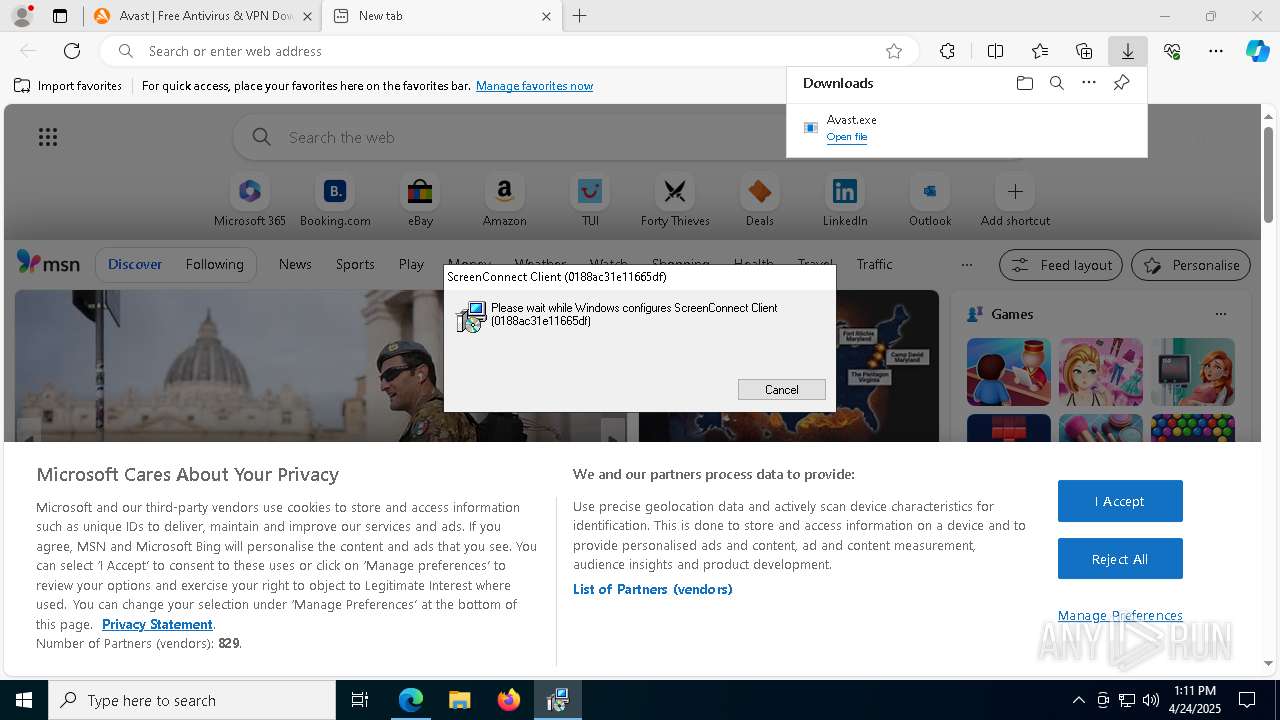Search downloads magnifier icon

1056,83
